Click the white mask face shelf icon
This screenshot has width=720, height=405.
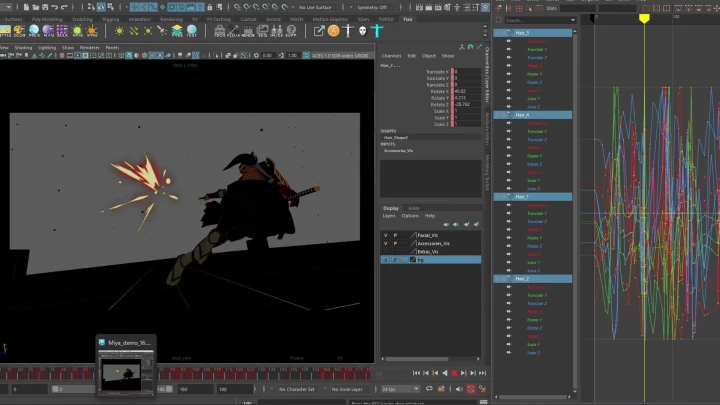(362, 31)
